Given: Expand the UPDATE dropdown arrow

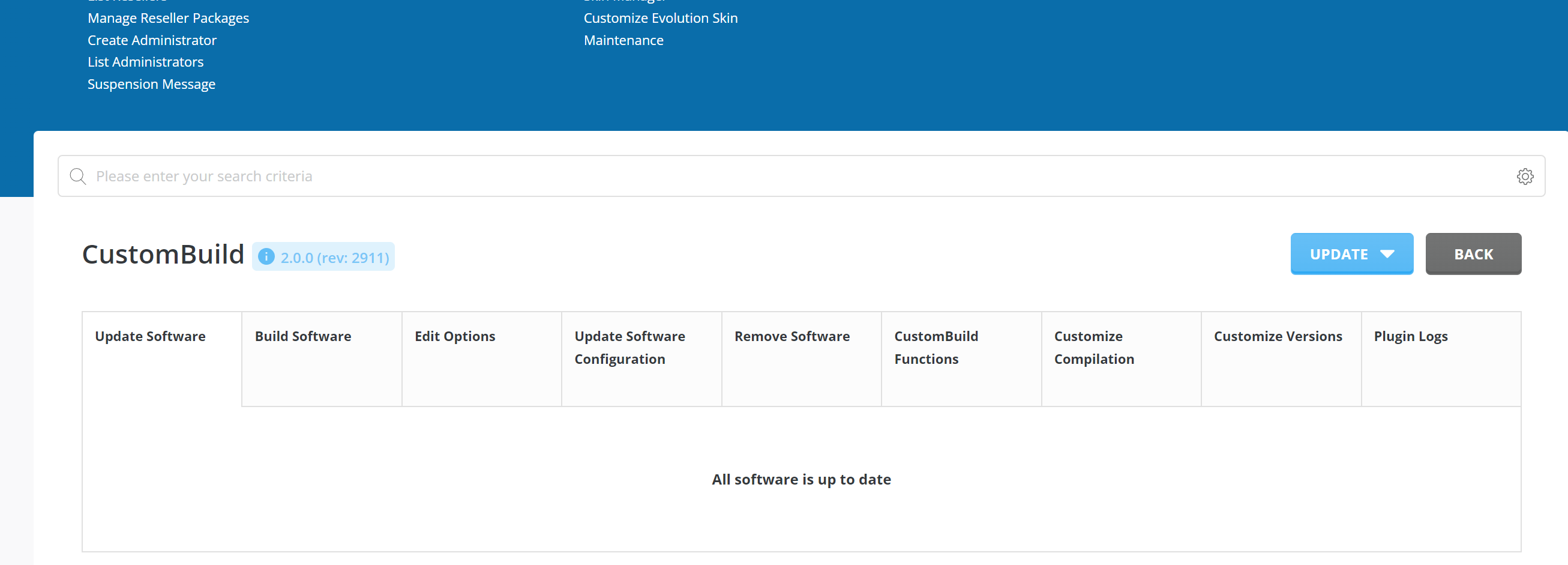Looking at the screenshot, I should [x=1387, y=254].
